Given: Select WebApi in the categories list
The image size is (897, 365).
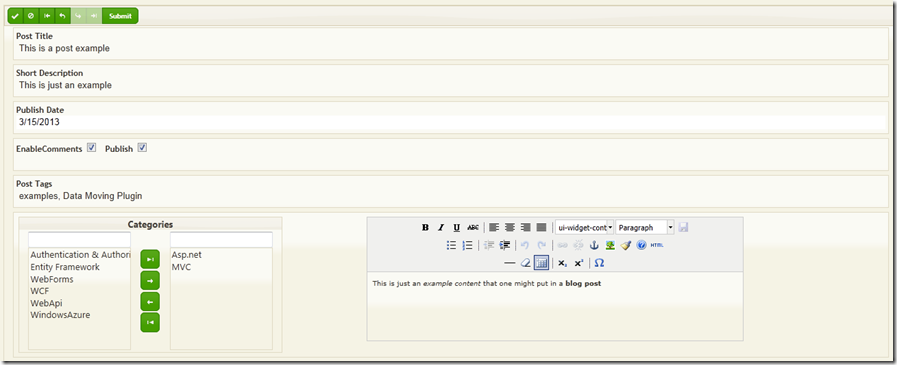Looking at the screenshot, I should pyautogui.click(x=46, y=303).
